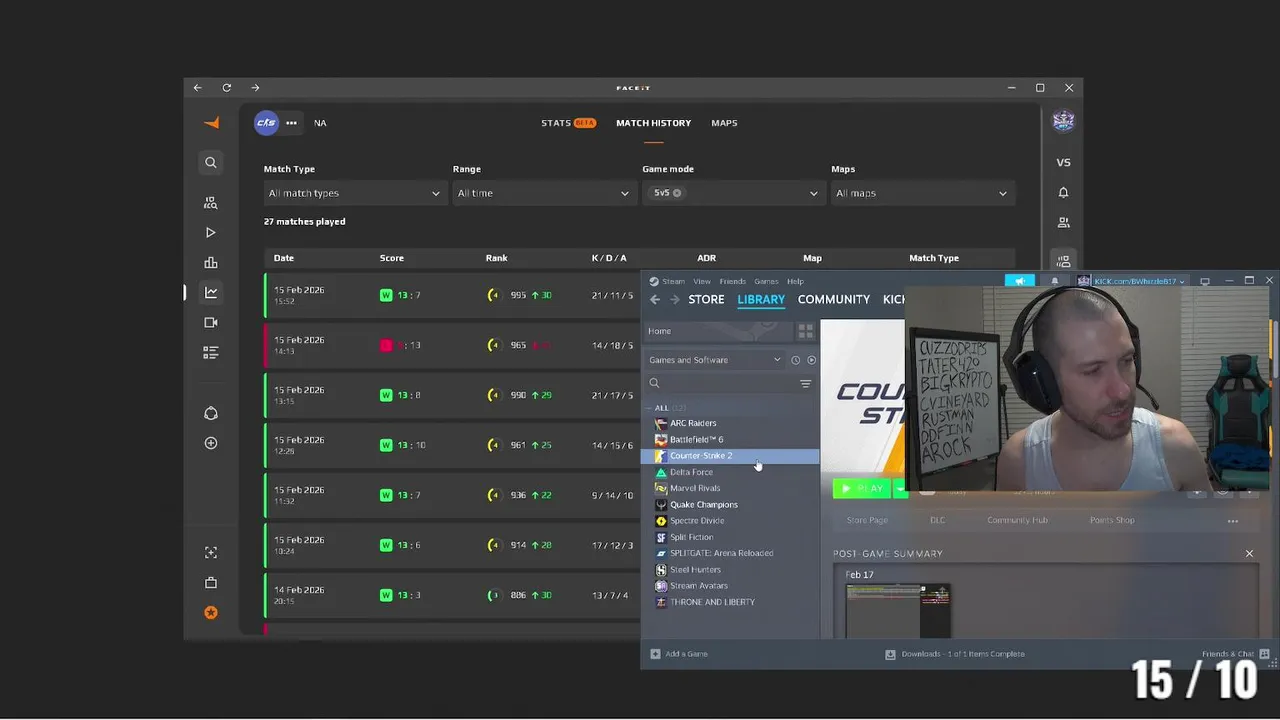The image size is (1280, 720).
Task: Open Friends & Chat in Steam
Action: (x=1236, y=654)
